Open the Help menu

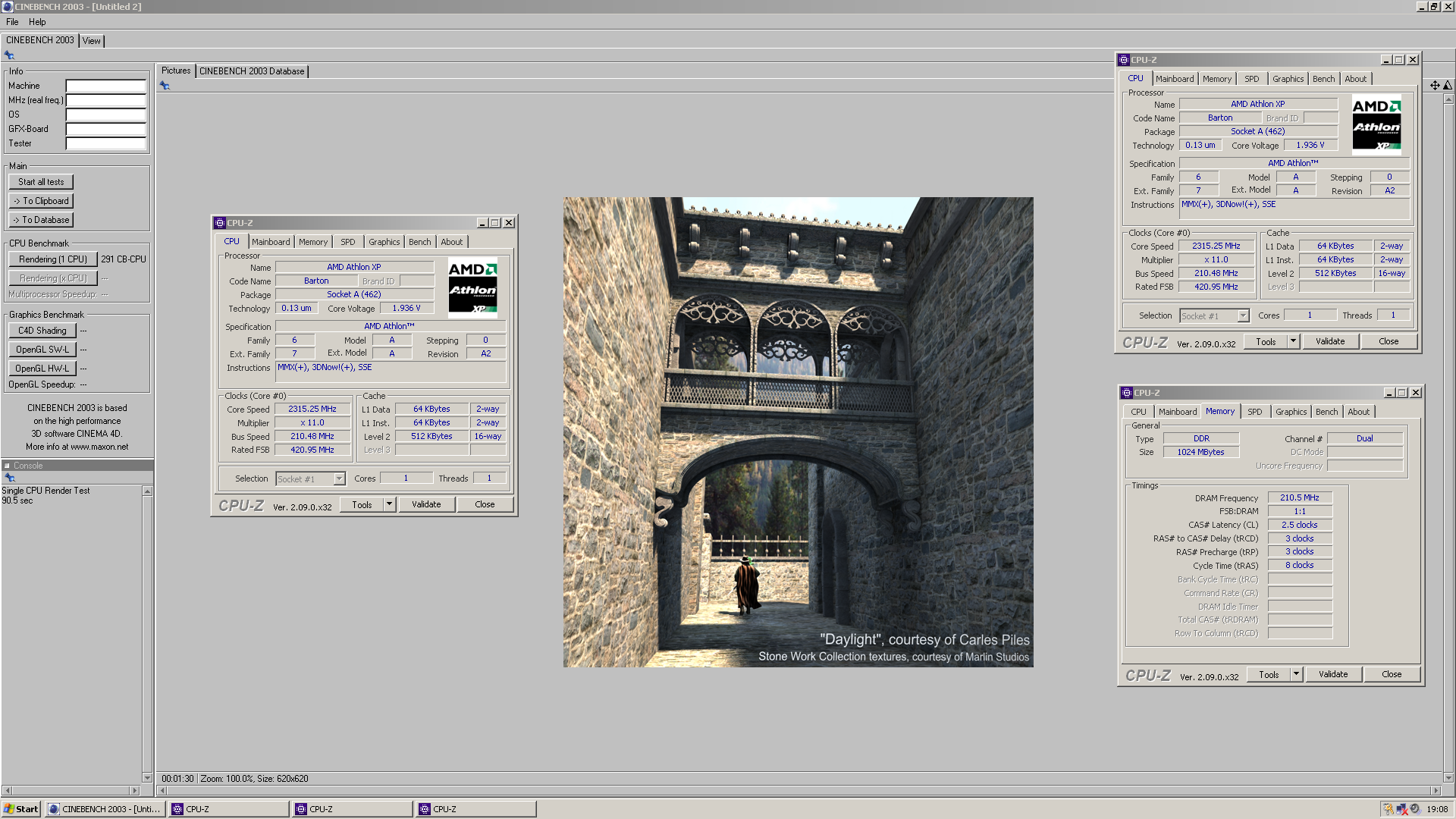point(37,22)
